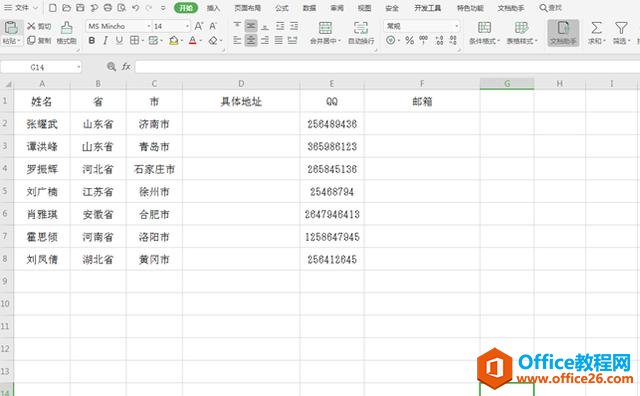This screenshot has width=640, height=396.
Task: Click the decrease indent icon
Action: [280, 26]
